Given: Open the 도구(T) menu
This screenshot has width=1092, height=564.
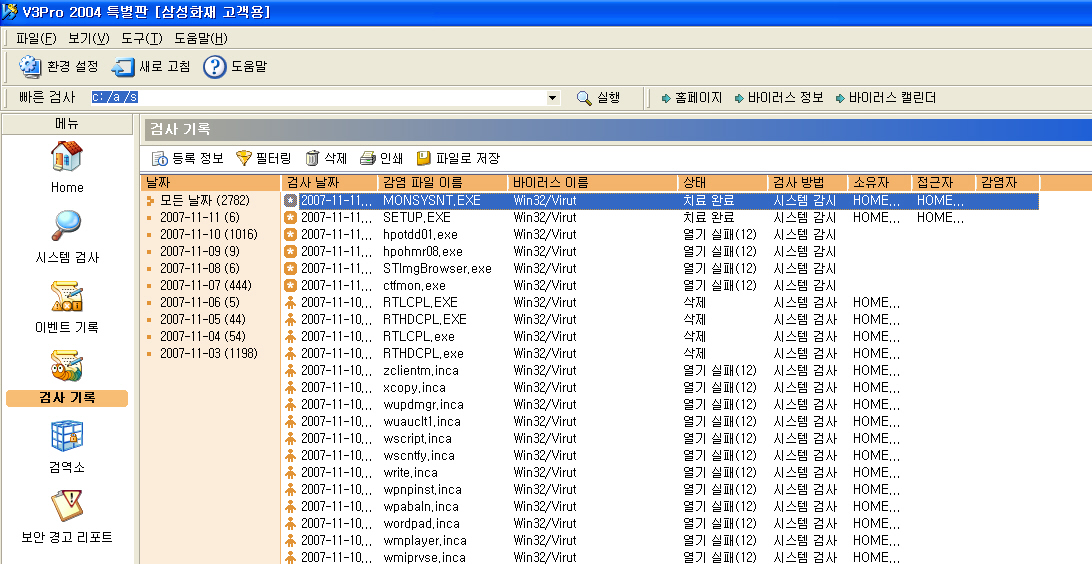Looking at the screenshot, I should (x=141, y=38).
